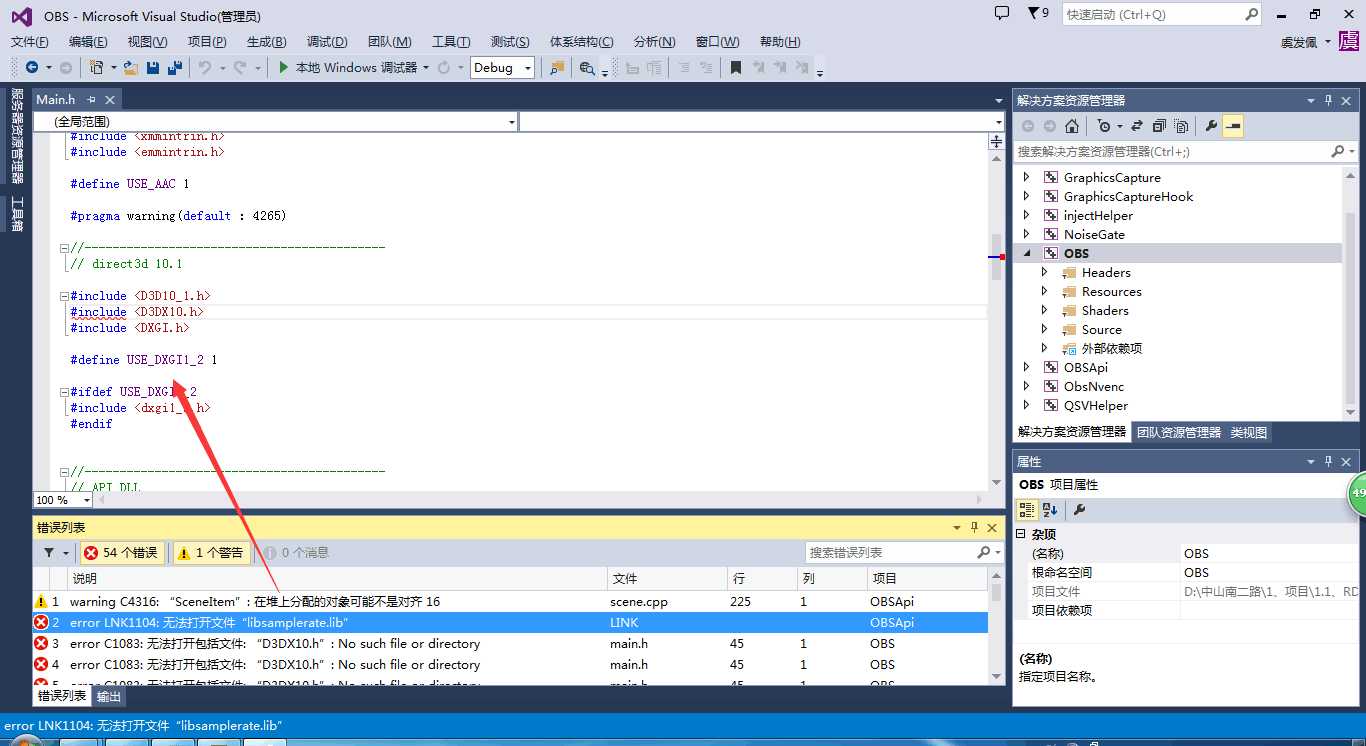Select the Shaders folder under OBS
This screenshot has height=746, width=1366.
click(x=1105, y=310)
